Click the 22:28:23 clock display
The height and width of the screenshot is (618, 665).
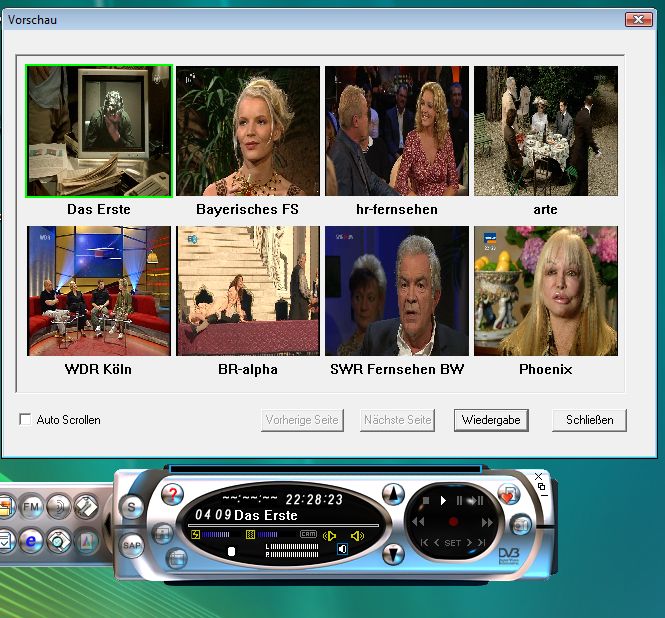point(314,500)
